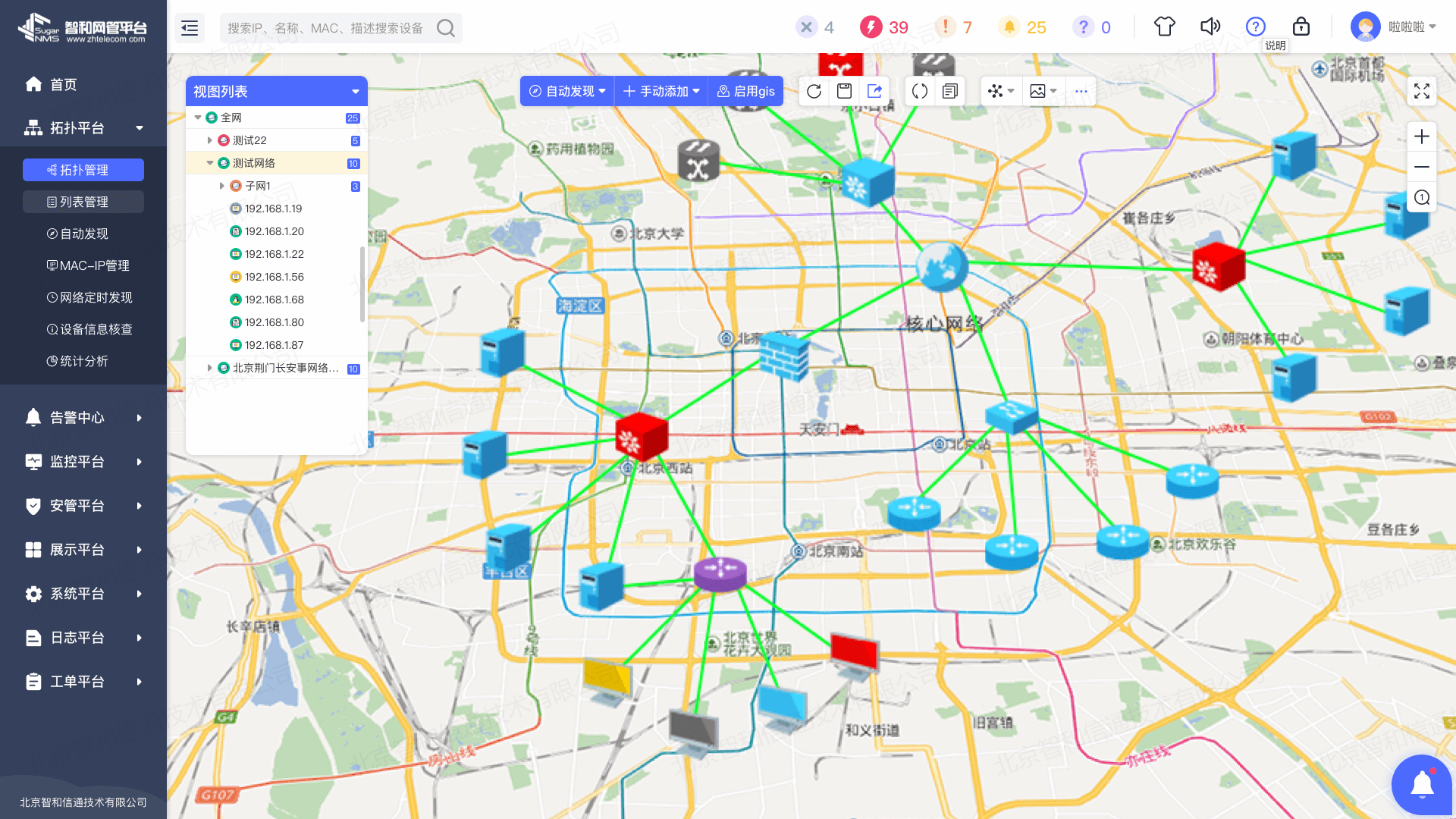Click the parentheses layout icon
Viewport: 1456px width, 819px height.
(x=920, y=91)
